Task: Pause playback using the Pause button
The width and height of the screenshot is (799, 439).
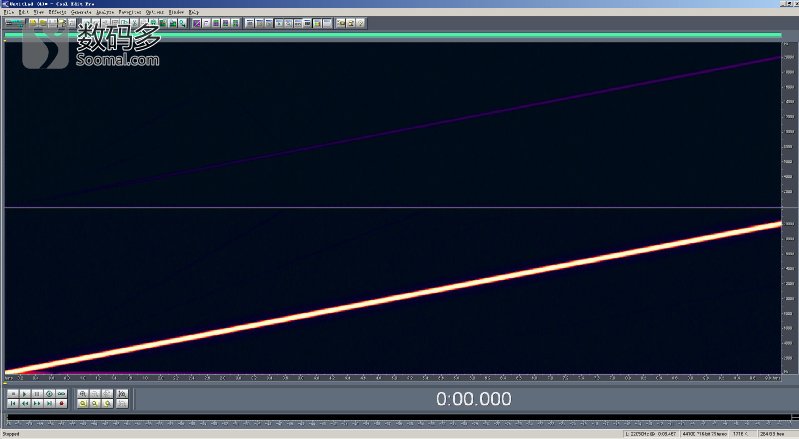Action: tap(37, 394)
